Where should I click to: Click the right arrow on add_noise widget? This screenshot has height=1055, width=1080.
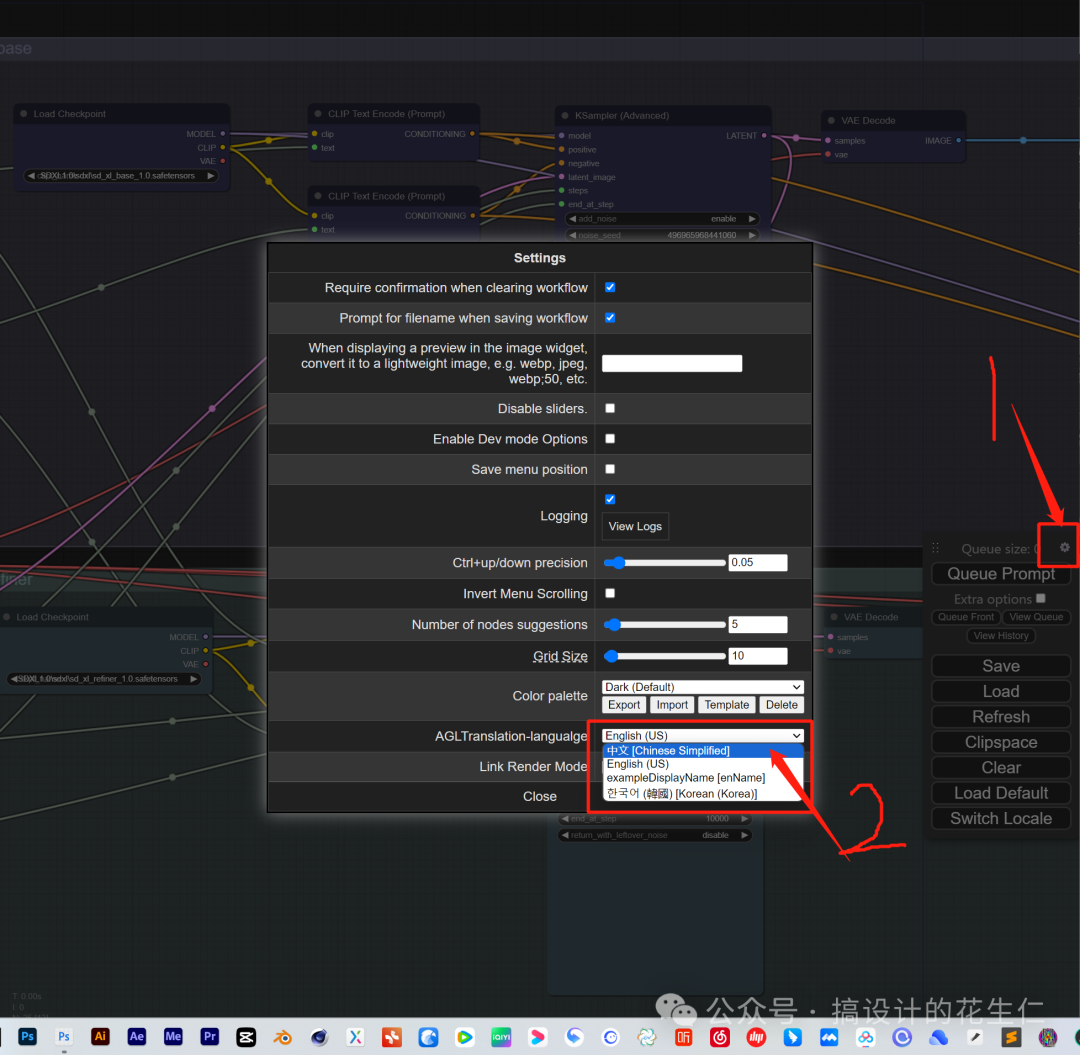pos(751,219)
